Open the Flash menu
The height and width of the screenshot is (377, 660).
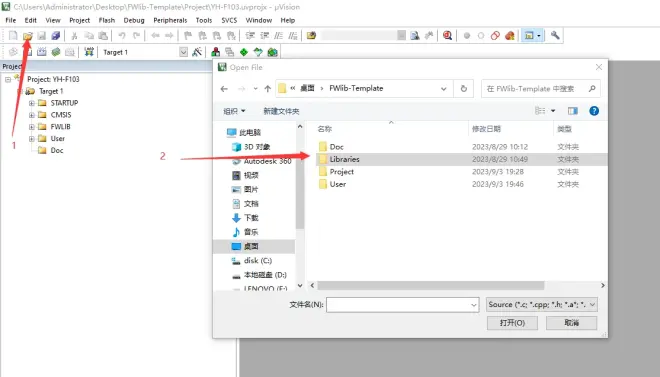106,20
